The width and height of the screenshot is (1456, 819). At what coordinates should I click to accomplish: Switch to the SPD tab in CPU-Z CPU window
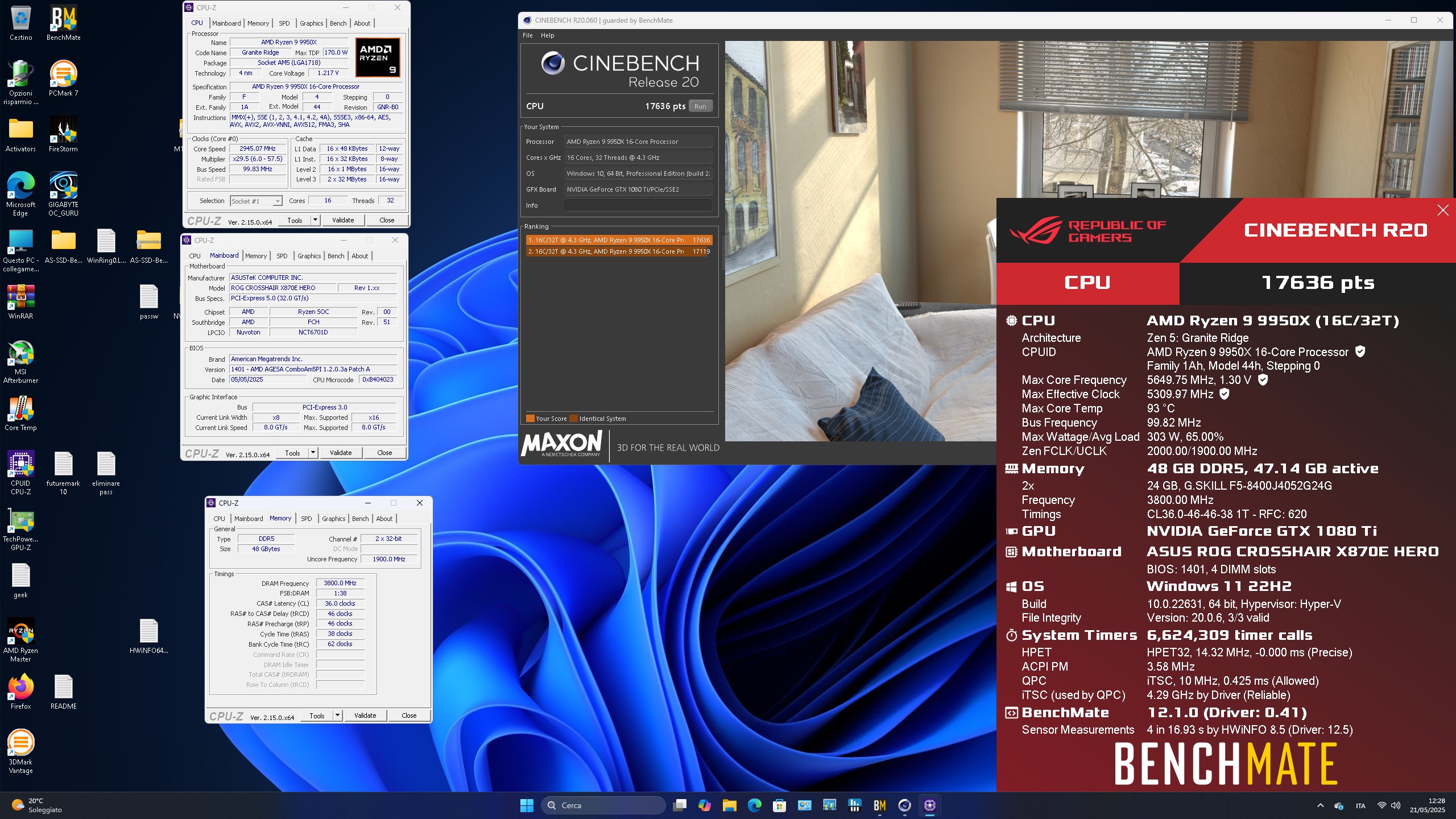pos(284,23)
